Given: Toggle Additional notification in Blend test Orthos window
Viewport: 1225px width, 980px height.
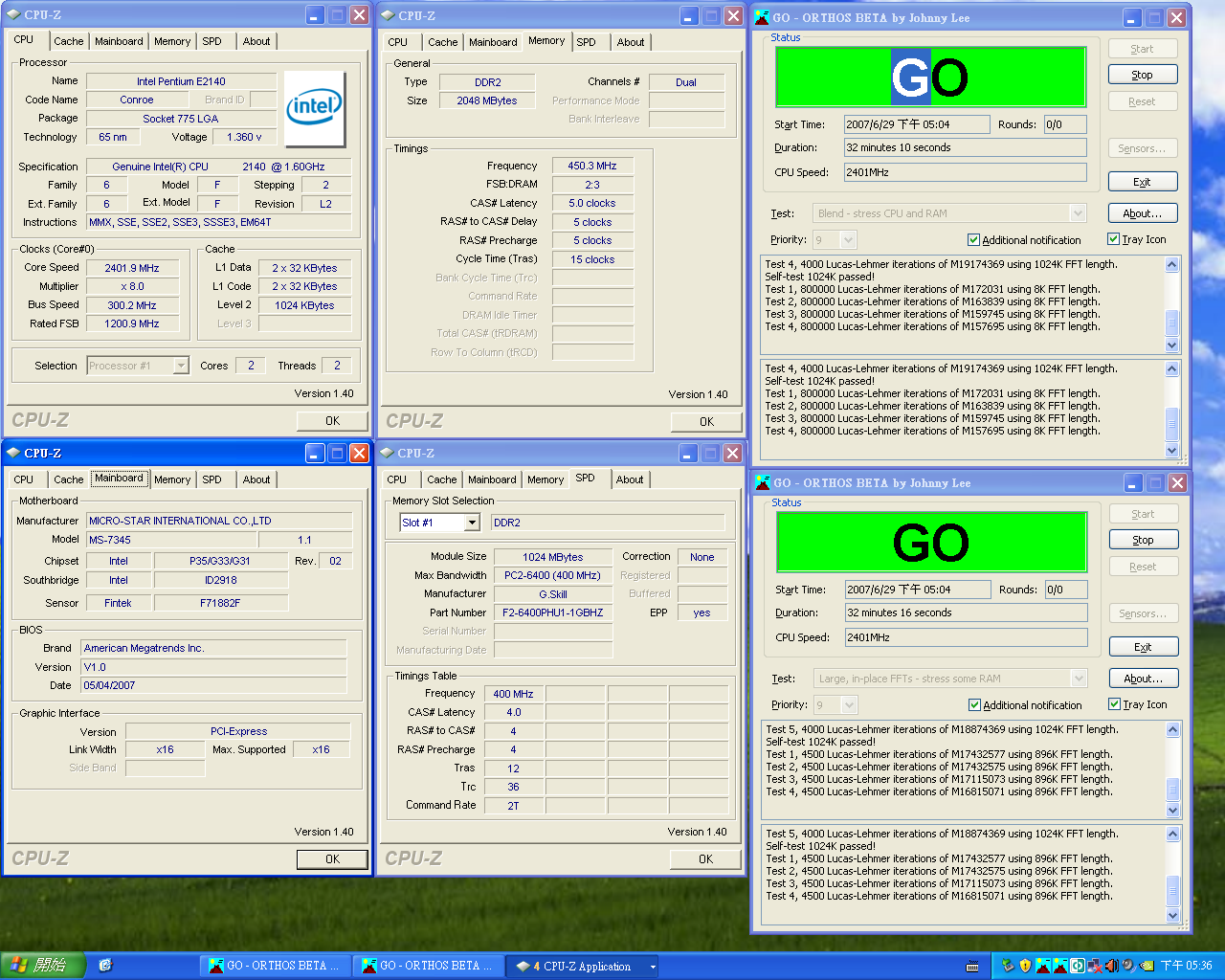Looking at the screenshot, I should coord(973,240).
